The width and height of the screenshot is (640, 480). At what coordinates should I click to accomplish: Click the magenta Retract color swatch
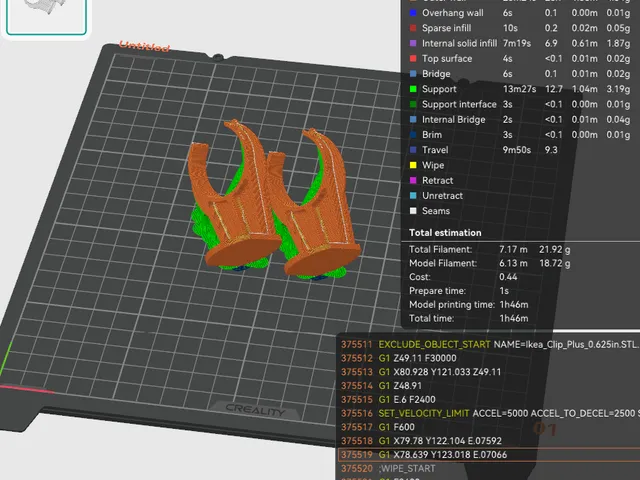413,180
